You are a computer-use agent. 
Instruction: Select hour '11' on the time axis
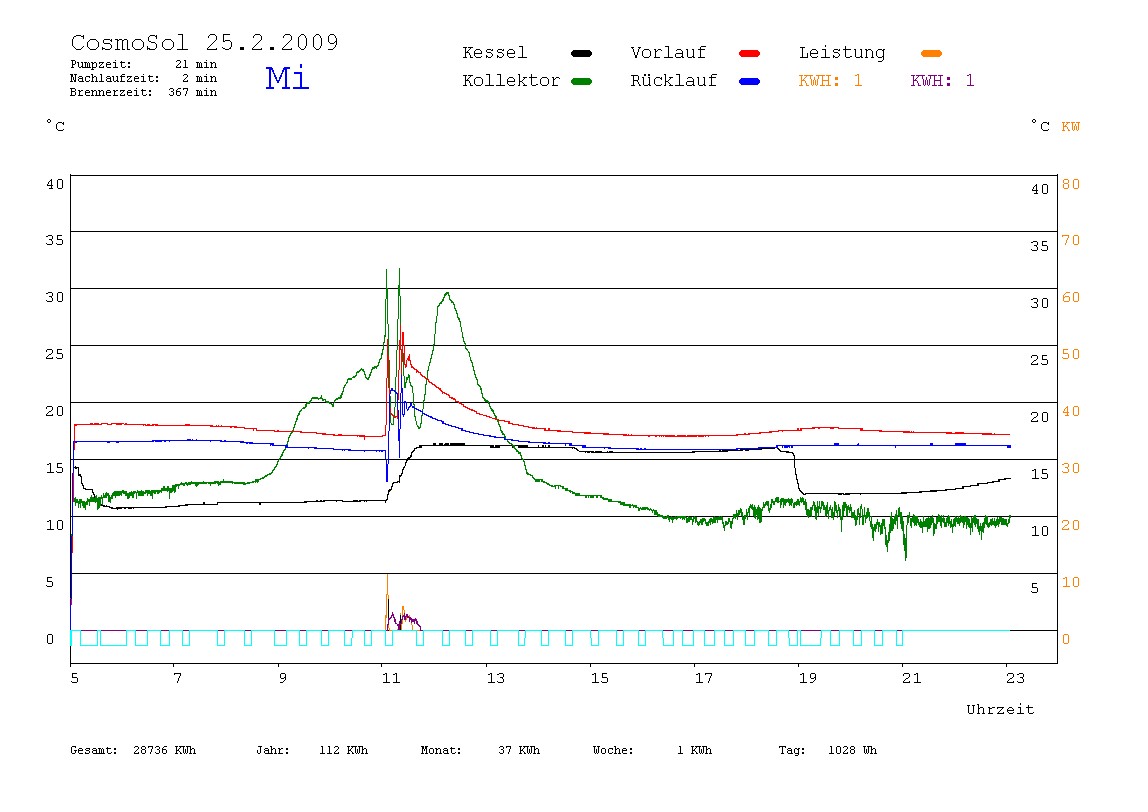391,679
